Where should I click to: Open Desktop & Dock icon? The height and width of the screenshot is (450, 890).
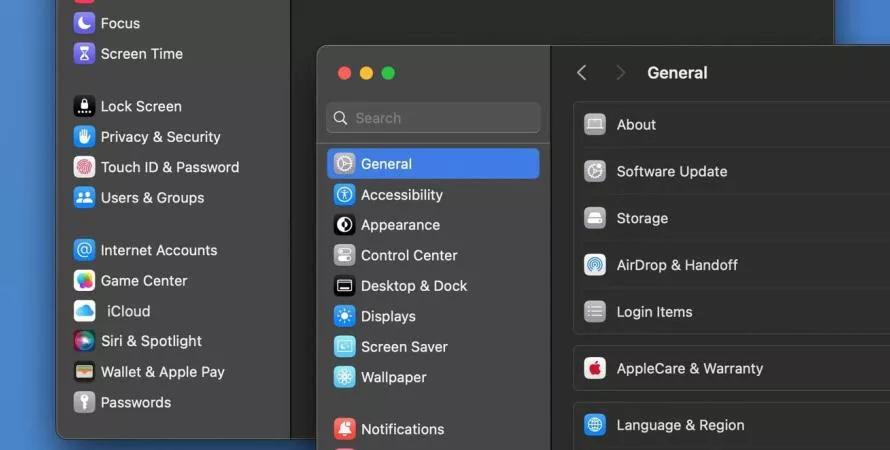pyautogui.click(x=345, y=286)
